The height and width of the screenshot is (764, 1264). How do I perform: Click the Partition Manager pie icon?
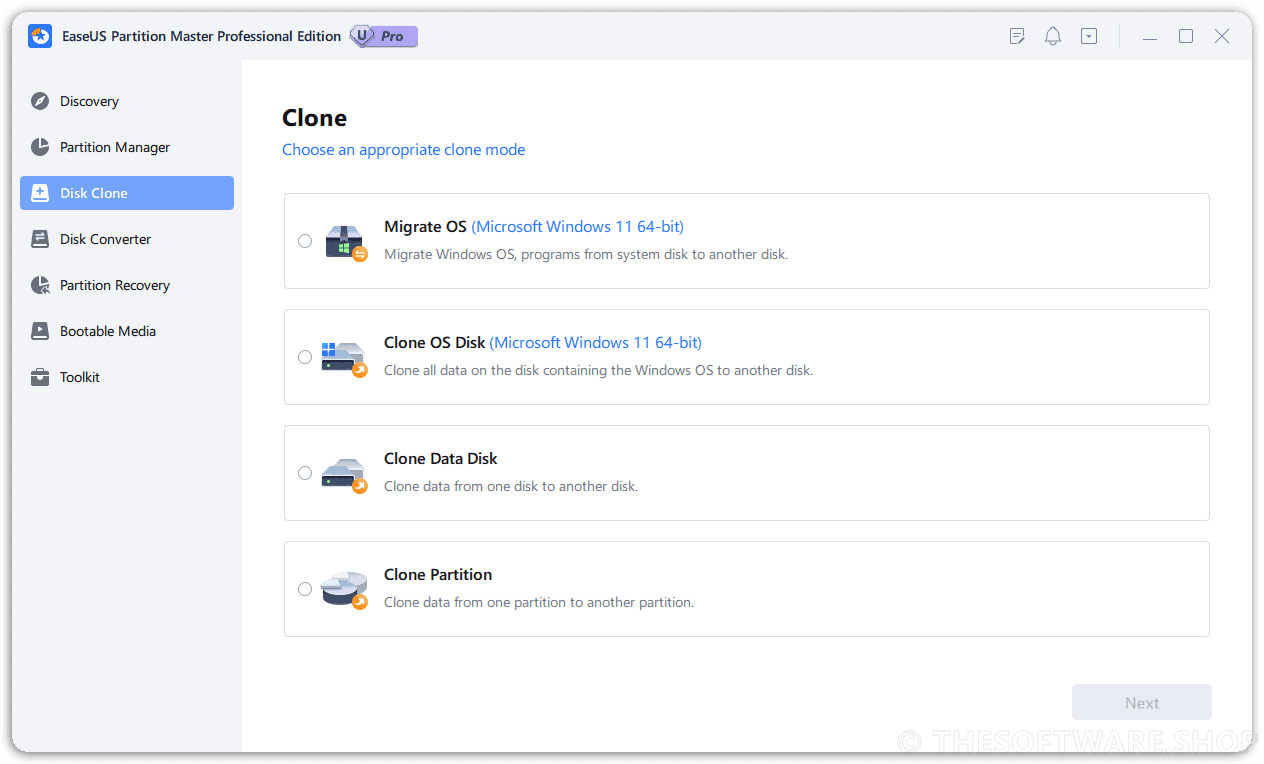[x=40, y=147]
